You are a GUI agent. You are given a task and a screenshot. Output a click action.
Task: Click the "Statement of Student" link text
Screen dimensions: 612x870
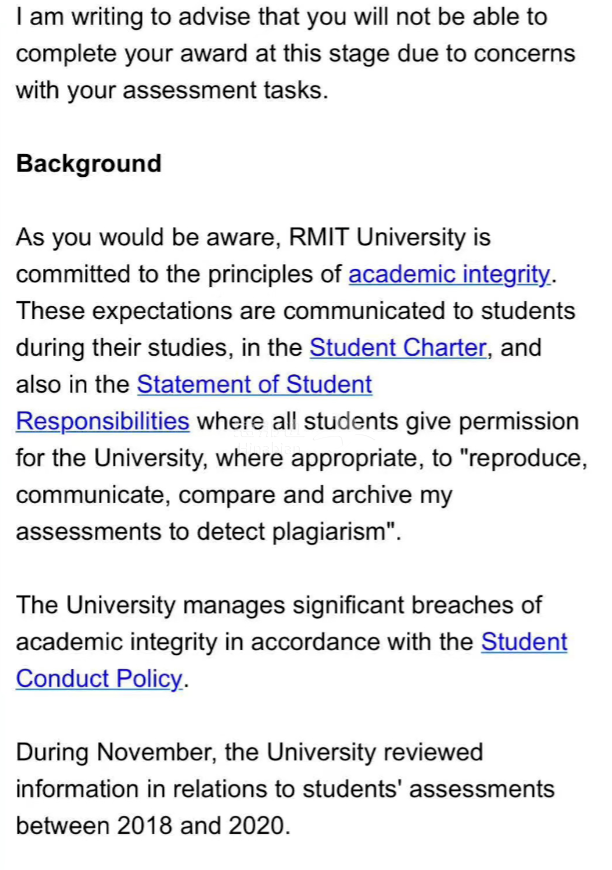[254, 385]
